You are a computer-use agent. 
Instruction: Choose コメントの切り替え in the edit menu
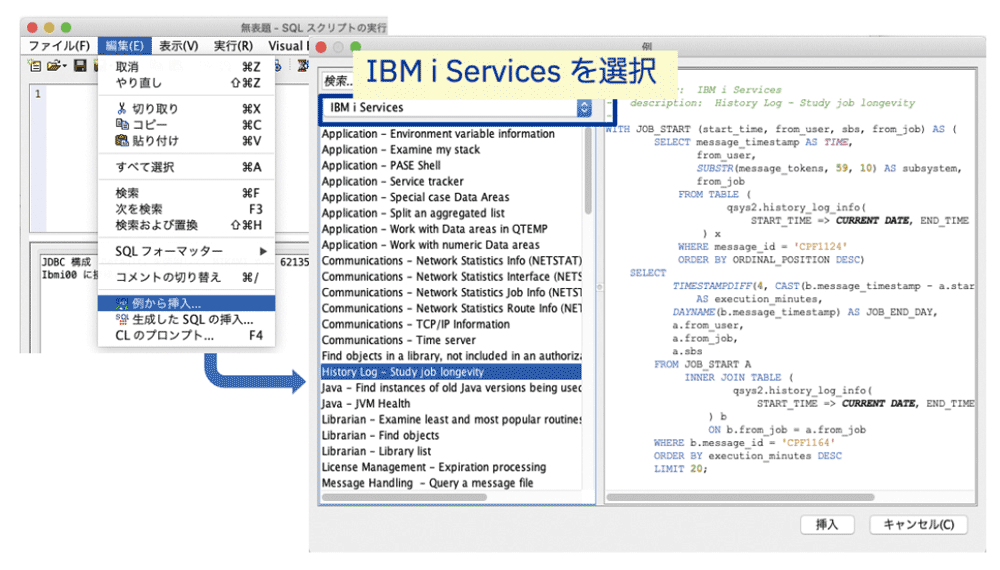click(x=187, y=277)
